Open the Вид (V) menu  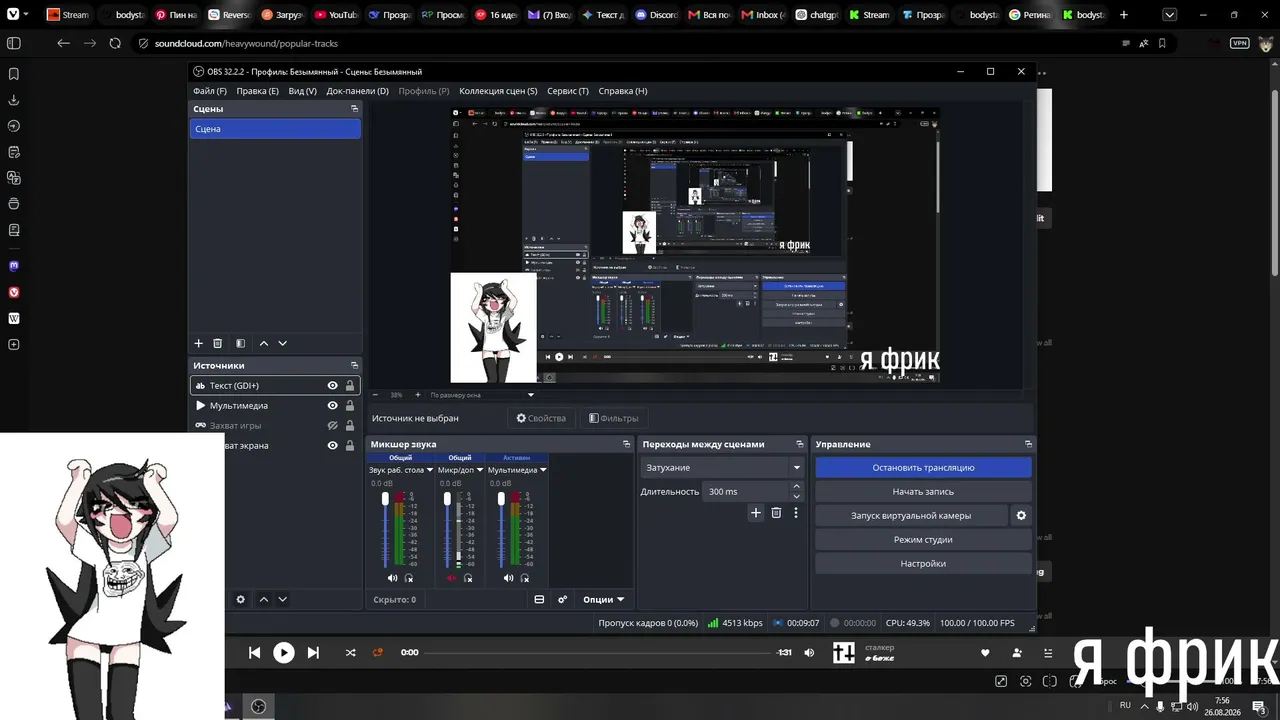303,91
